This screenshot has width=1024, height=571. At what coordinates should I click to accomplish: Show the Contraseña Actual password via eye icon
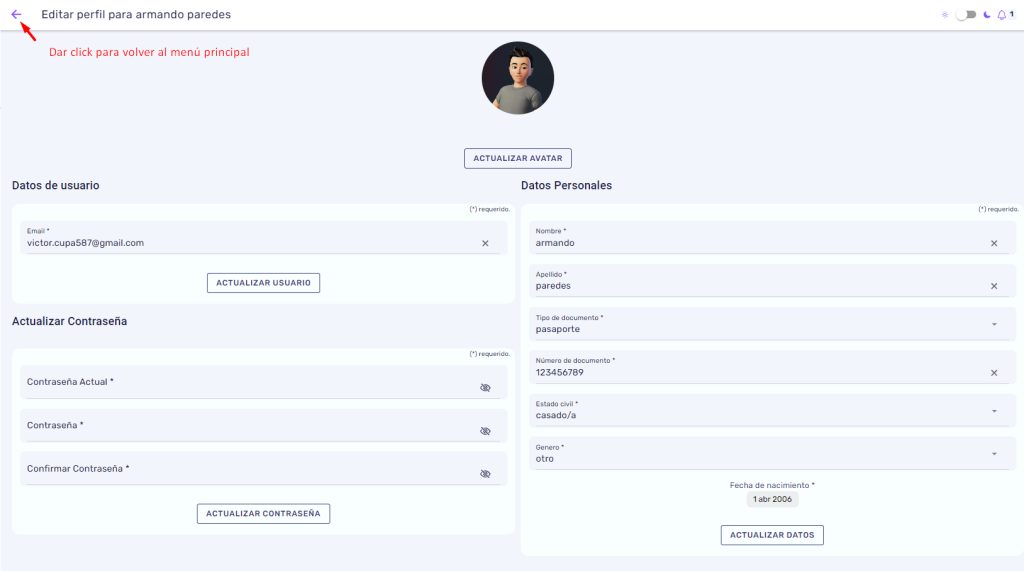pyautogui.click(x=485, y=387)
